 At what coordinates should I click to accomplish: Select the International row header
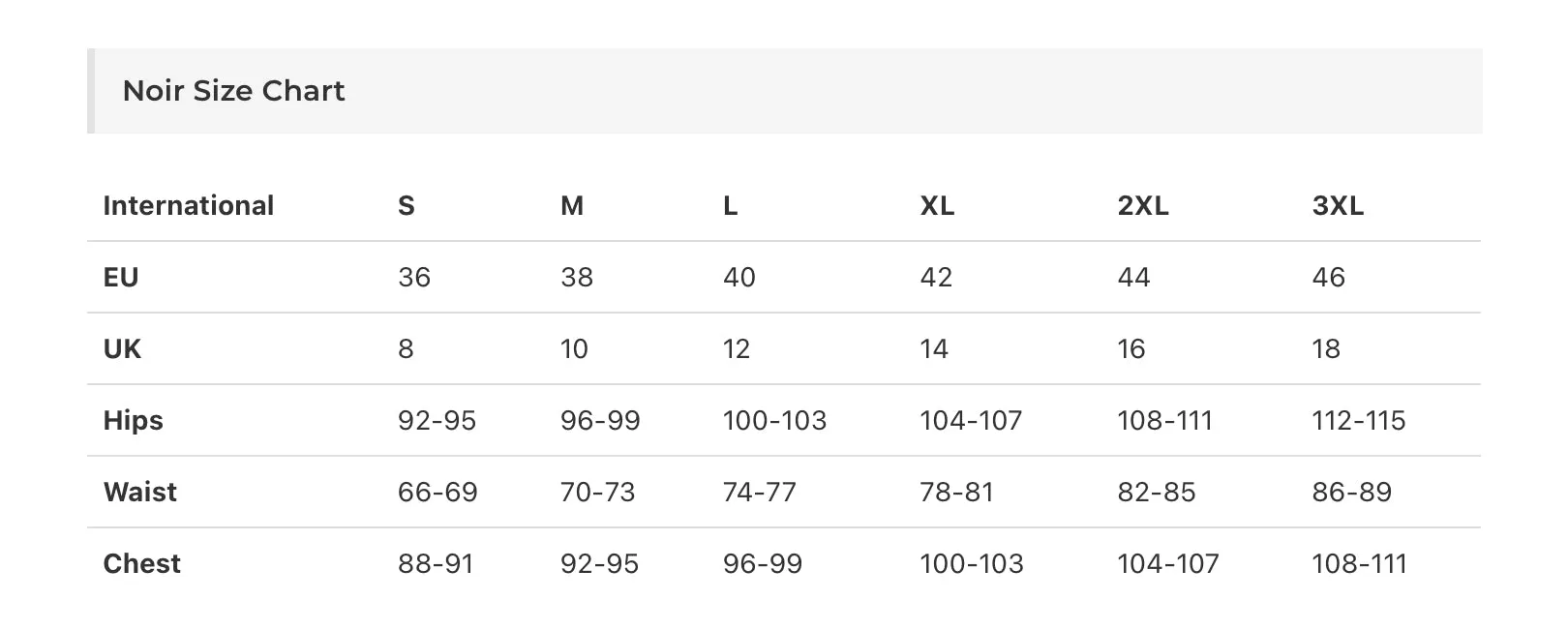(x=189, y=205)
